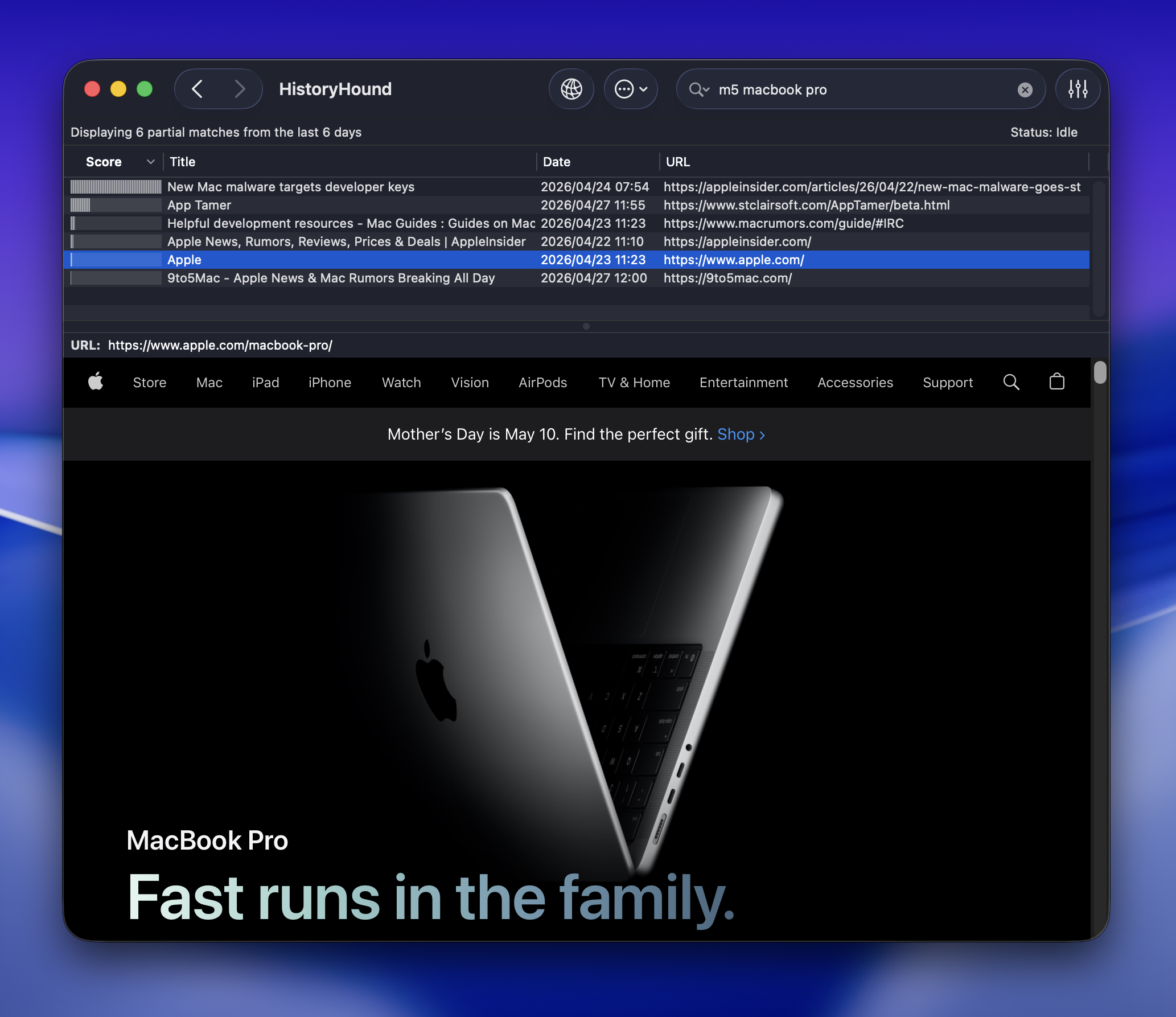Open Support in the Apple navbar
This screenshot has height=1017, width=1176.
coord(948,383)
